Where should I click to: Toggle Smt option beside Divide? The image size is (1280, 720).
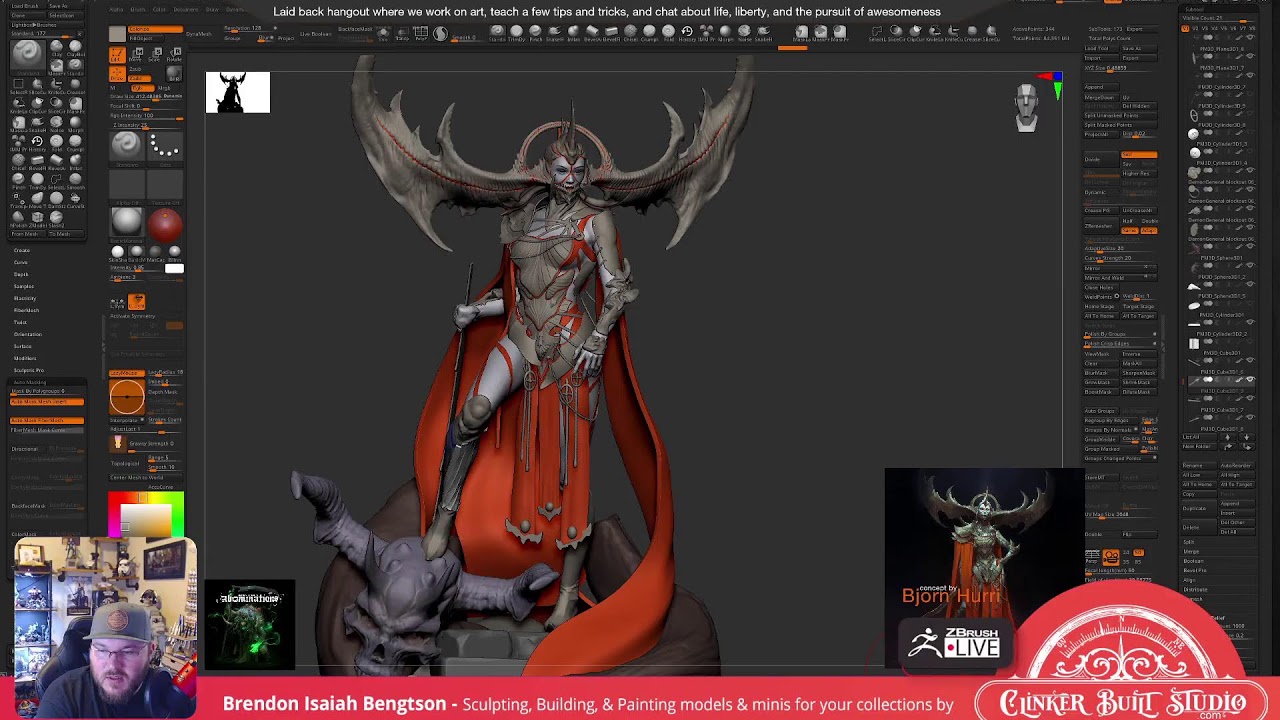coord(1139,155)
